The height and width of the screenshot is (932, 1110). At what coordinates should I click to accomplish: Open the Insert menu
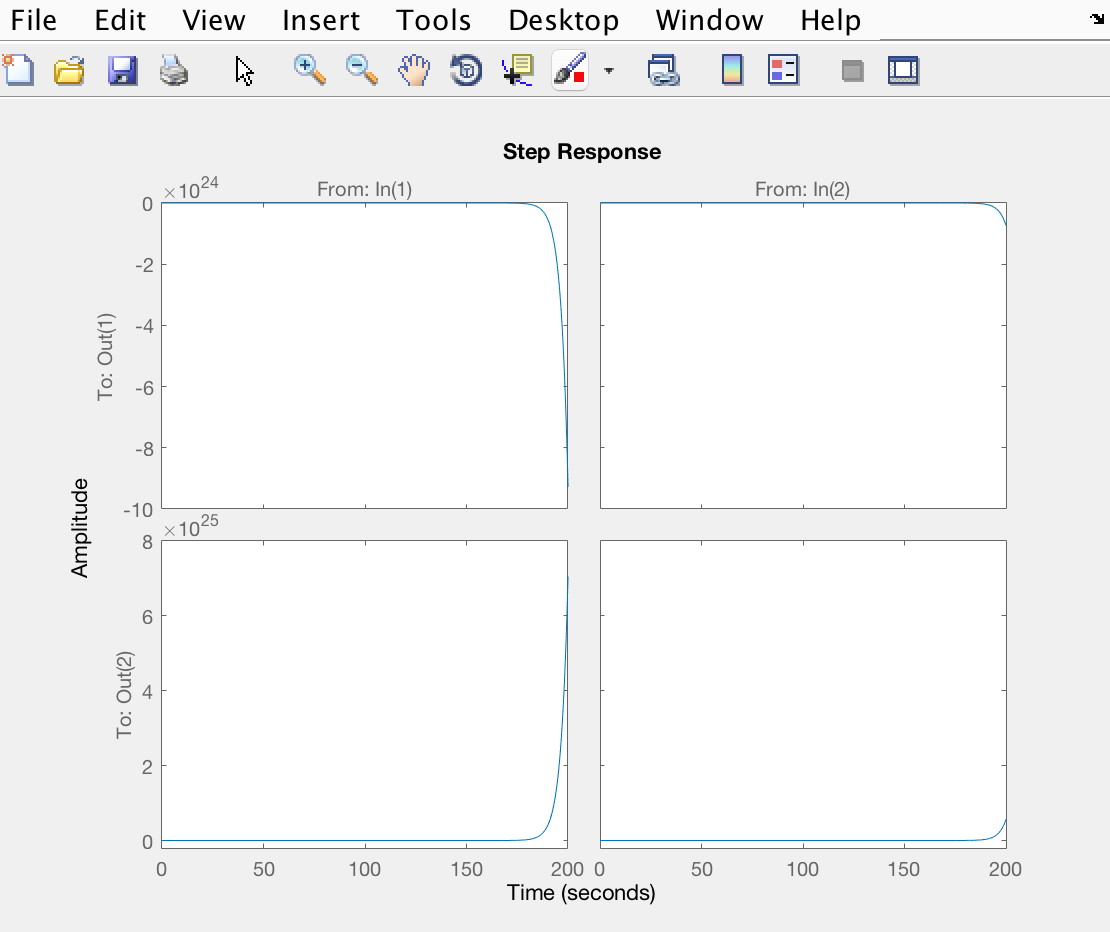coord(321,20)
